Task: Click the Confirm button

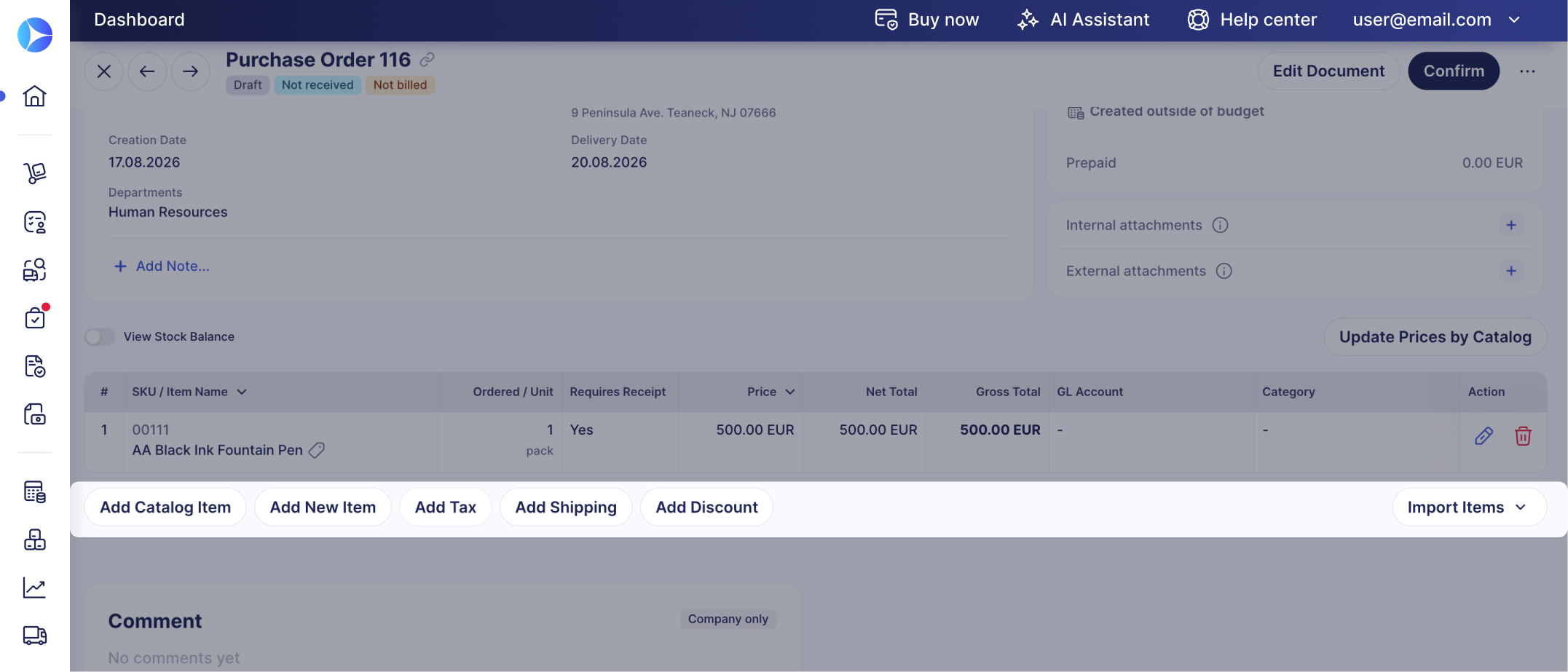Action: pos(1454,71)
